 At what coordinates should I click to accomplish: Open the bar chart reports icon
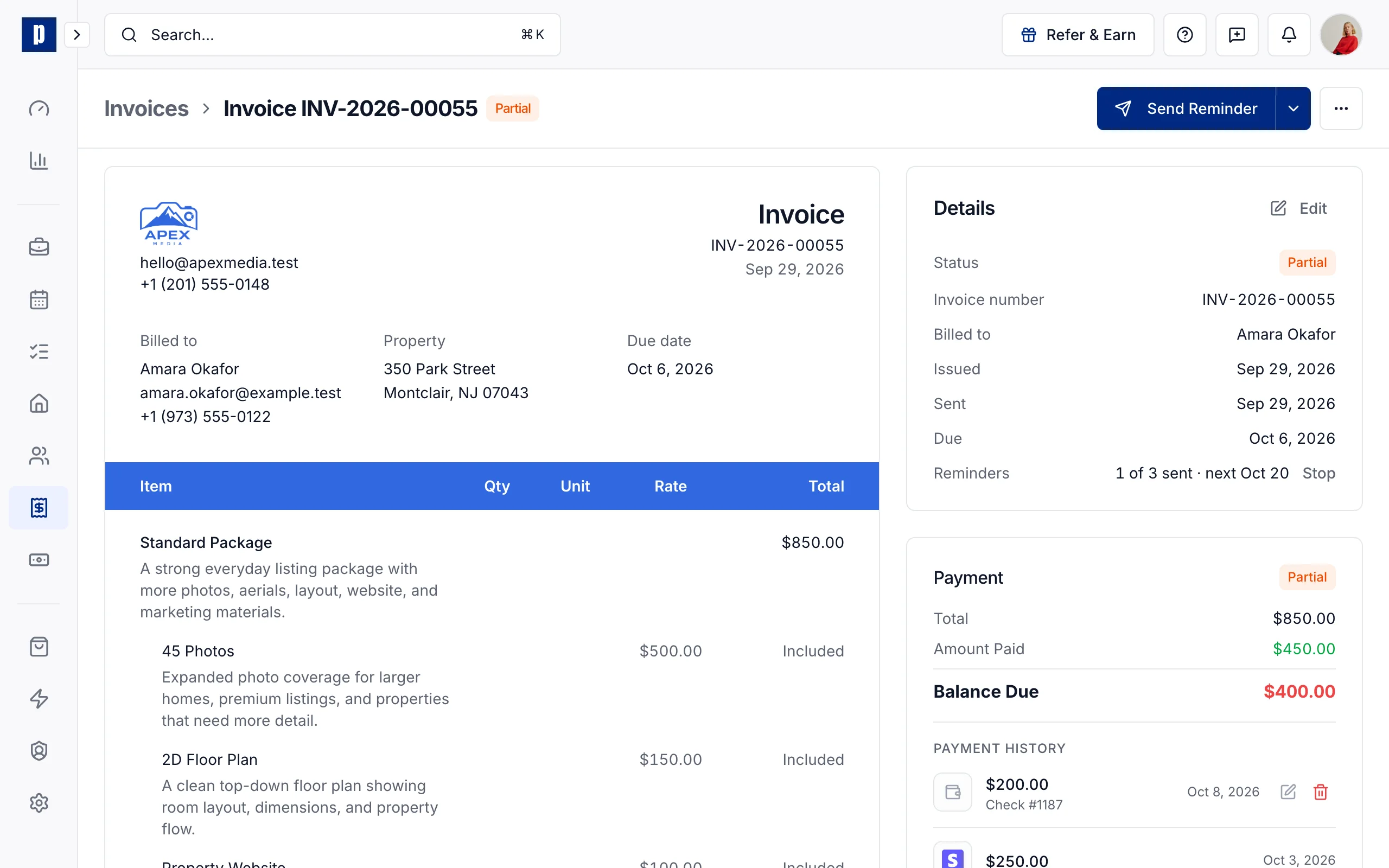point(39,160)
